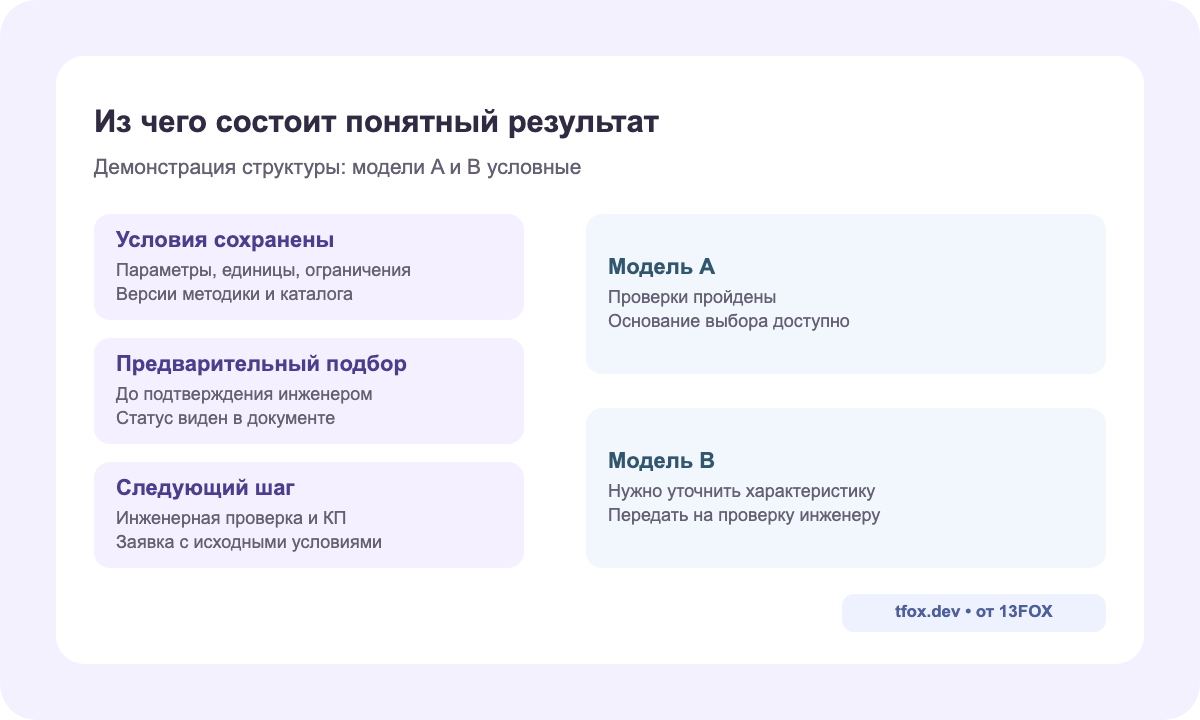1200x720 pixels.
Task: Click the line "Передать на проверку инженеру"
Action: 744,515
